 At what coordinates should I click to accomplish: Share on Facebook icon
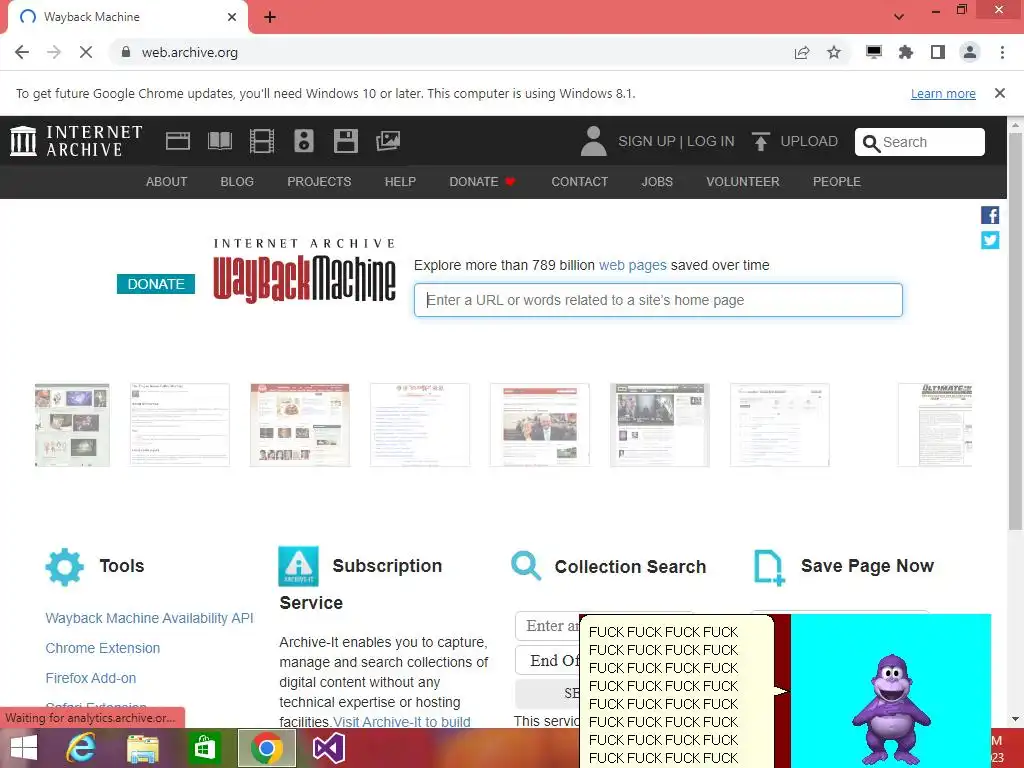click(990, 215)
